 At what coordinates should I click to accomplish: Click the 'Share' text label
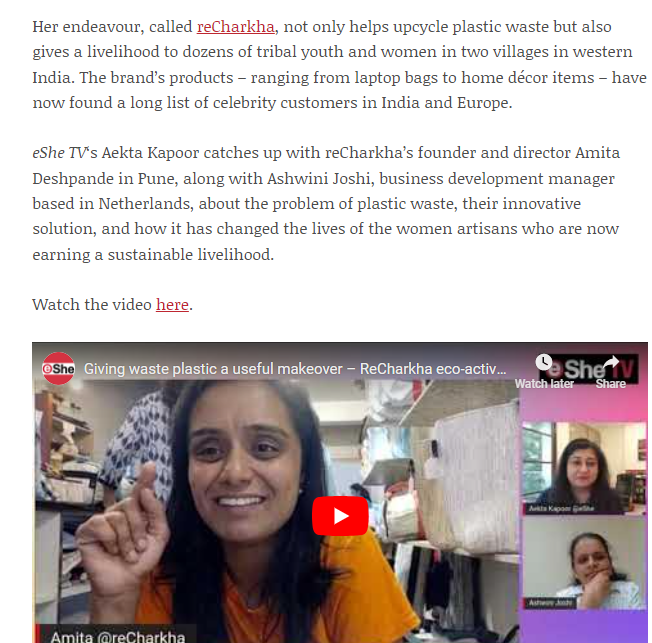coord(610,384)
